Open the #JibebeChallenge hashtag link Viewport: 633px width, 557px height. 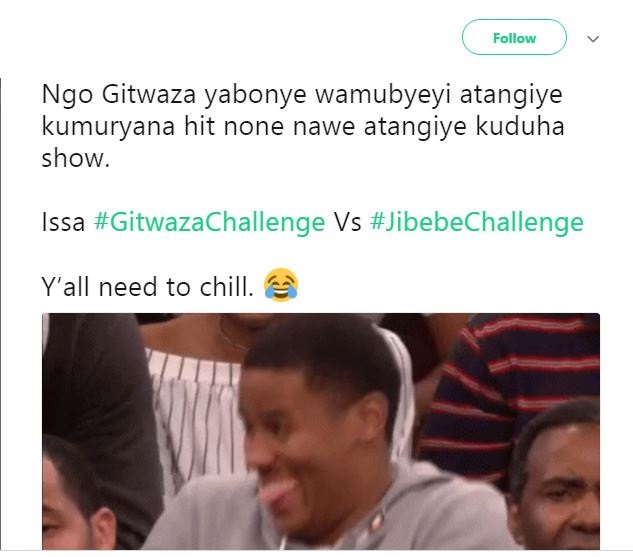point(477,222)
